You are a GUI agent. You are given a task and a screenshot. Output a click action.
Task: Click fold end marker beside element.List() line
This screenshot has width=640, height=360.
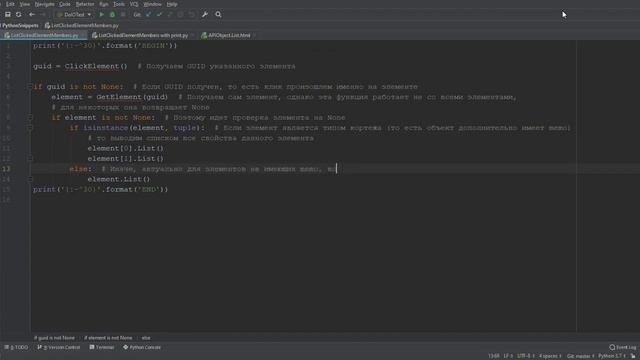pos(30,179)
